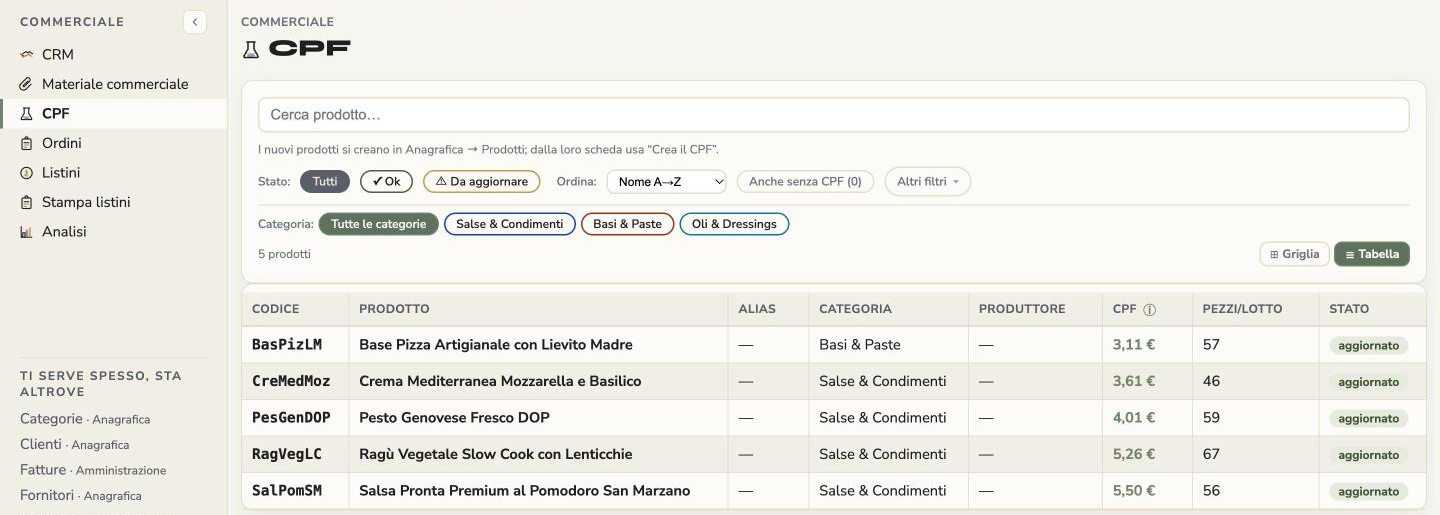
Task: Click the bar chart icon beside Analisi
Action: [27, 232]
